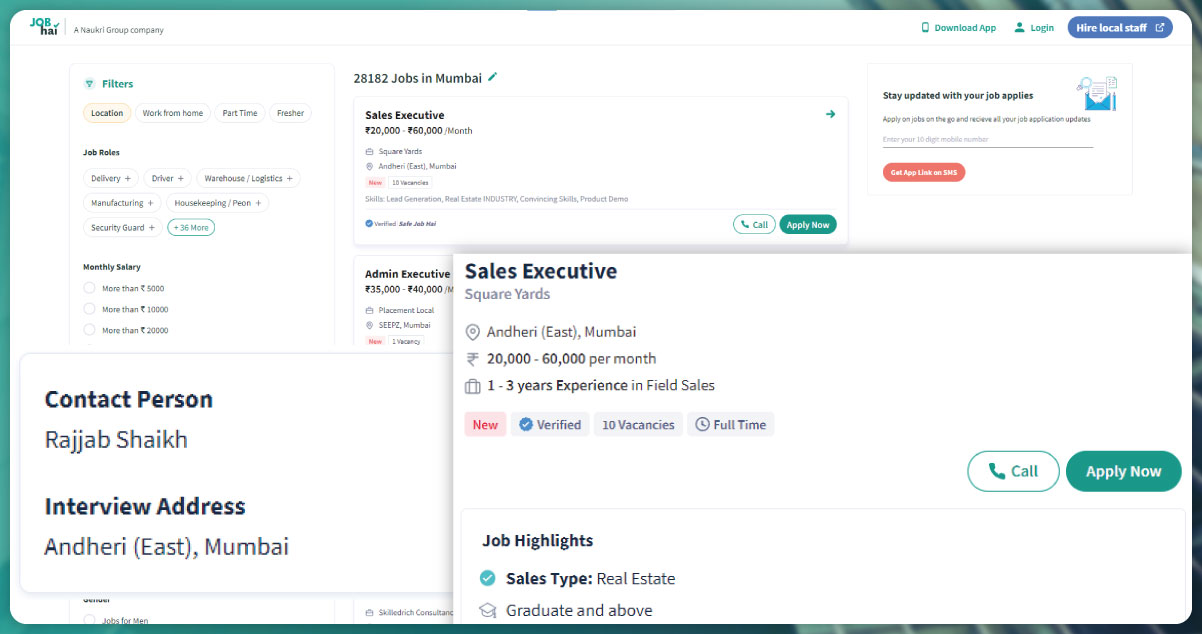
Task: Click the New tag in the job detail
Action: click(x=485, y=425)
